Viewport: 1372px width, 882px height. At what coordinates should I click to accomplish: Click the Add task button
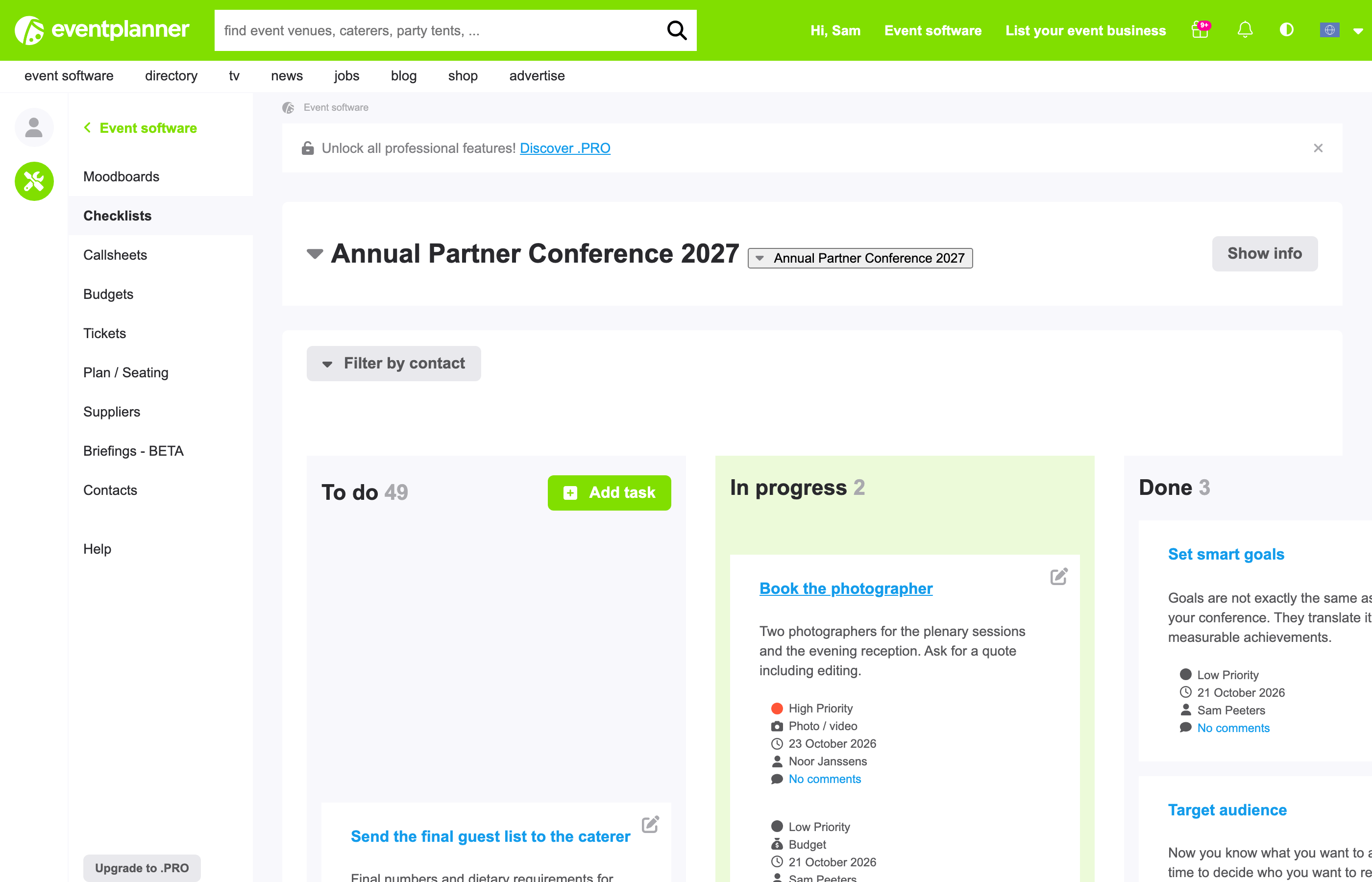(x=609, y=492)
